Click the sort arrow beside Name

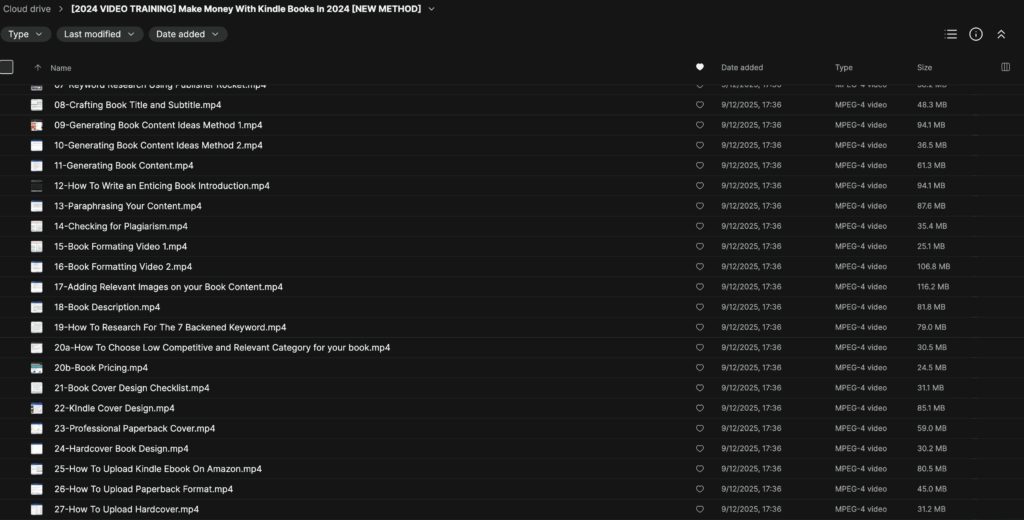(x=38, y=68)
